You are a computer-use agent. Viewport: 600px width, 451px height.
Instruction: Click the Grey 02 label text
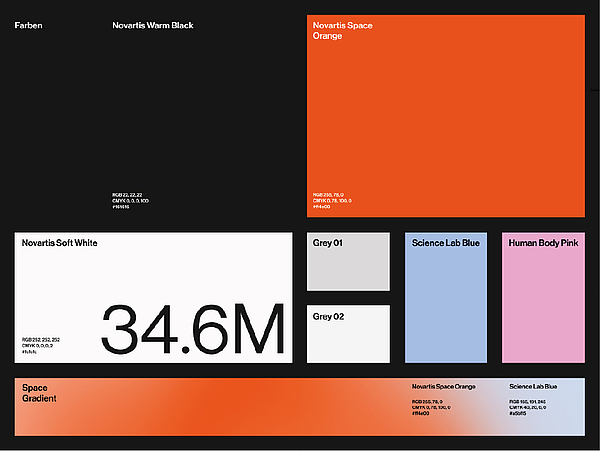pyautogui.click(x=328, y=316)
